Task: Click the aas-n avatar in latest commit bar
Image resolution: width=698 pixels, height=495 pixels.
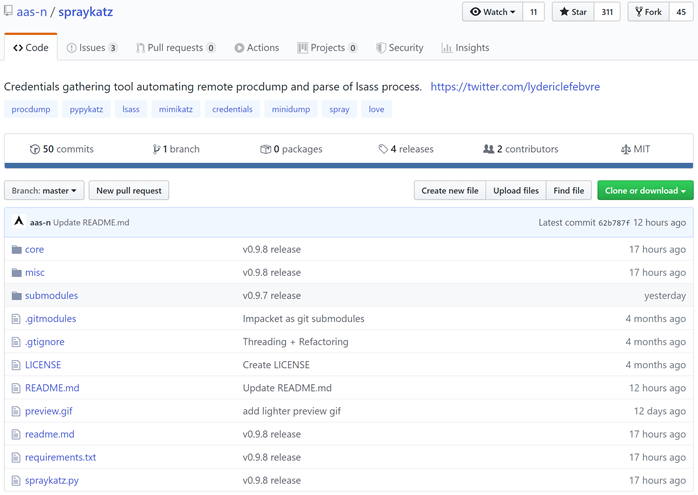Action: tap(19, 221)
